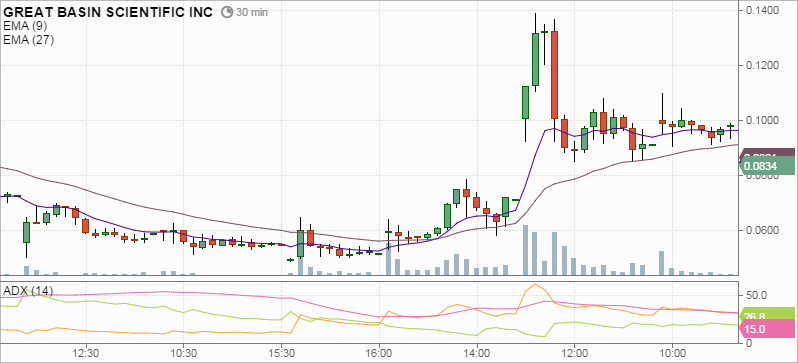The width and height of the screenshot is (798, 363).
Task: Click the 50.0 ADX axis label
Action: 756,295
